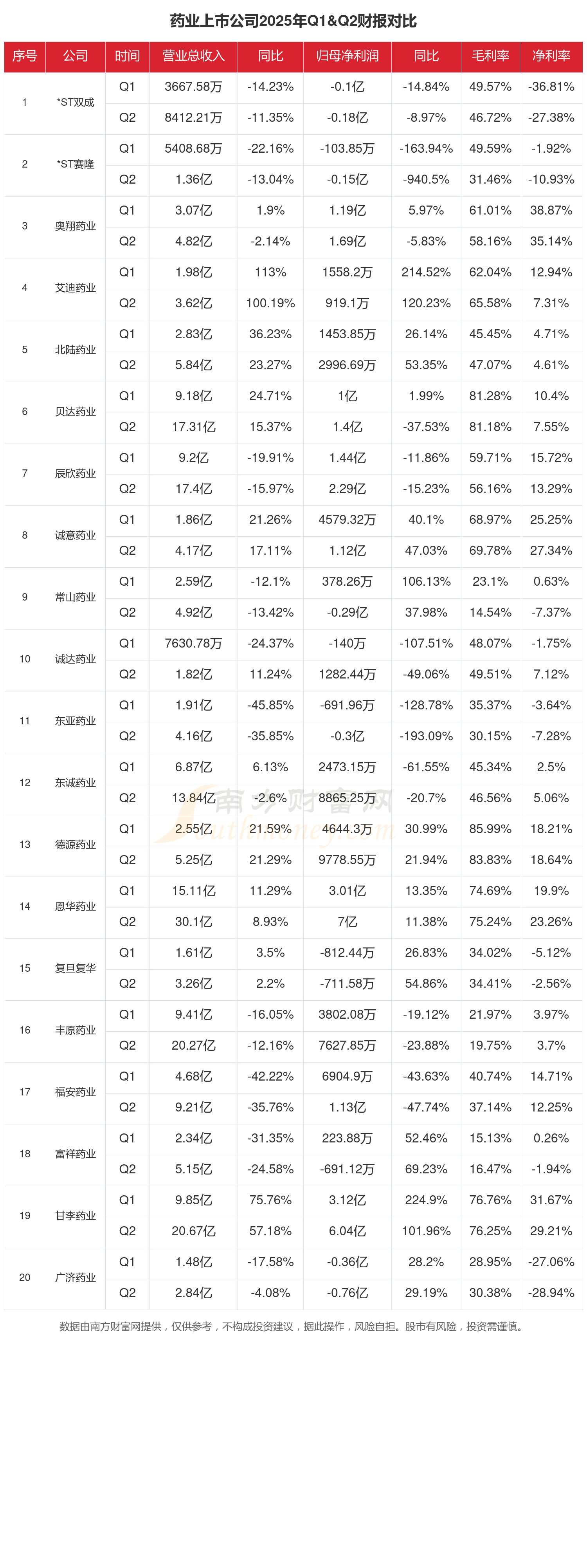Click the 30.1亿 revenue cell
This screenshot has width=587, height=1568.
pyautogui.click(x=193, y=922)
